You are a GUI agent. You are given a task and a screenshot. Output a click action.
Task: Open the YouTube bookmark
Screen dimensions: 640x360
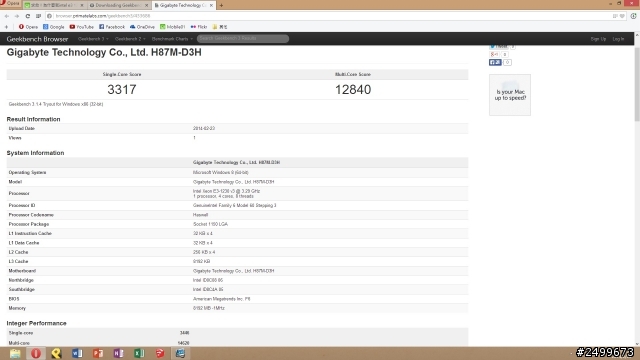click(82, 27)
